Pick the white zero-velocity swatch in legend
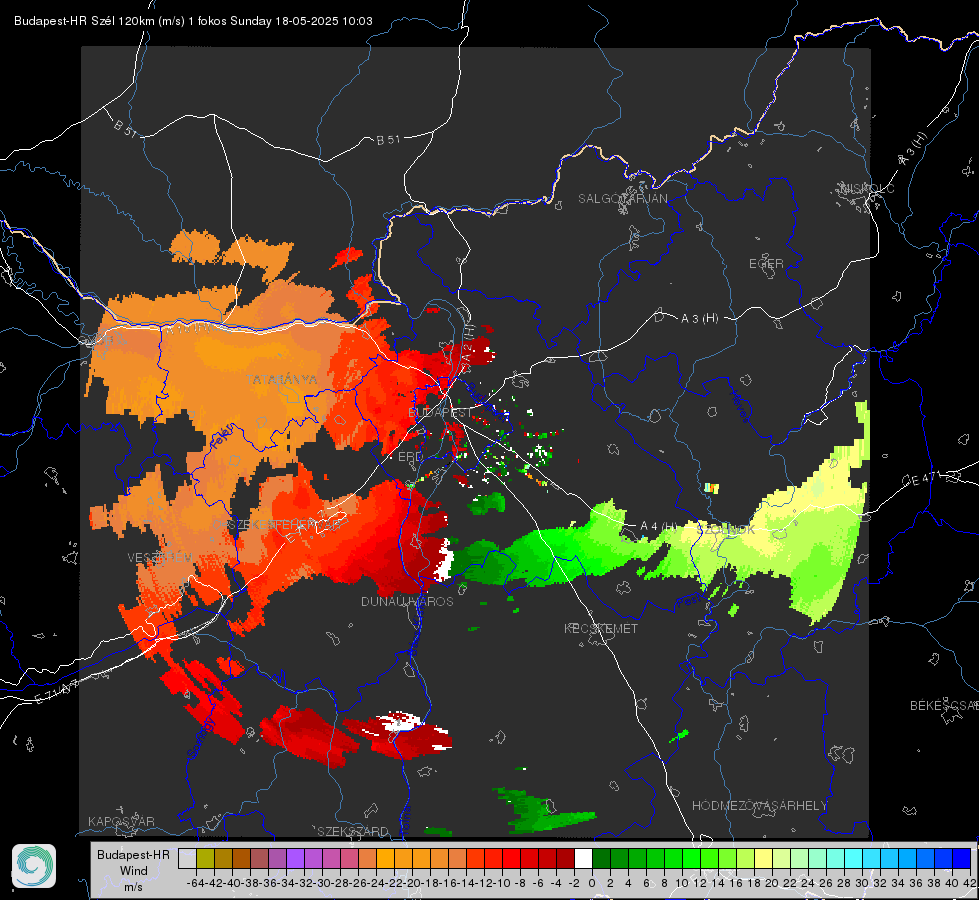This screenshot has width=979, height=900. click(x=583, y=859)
